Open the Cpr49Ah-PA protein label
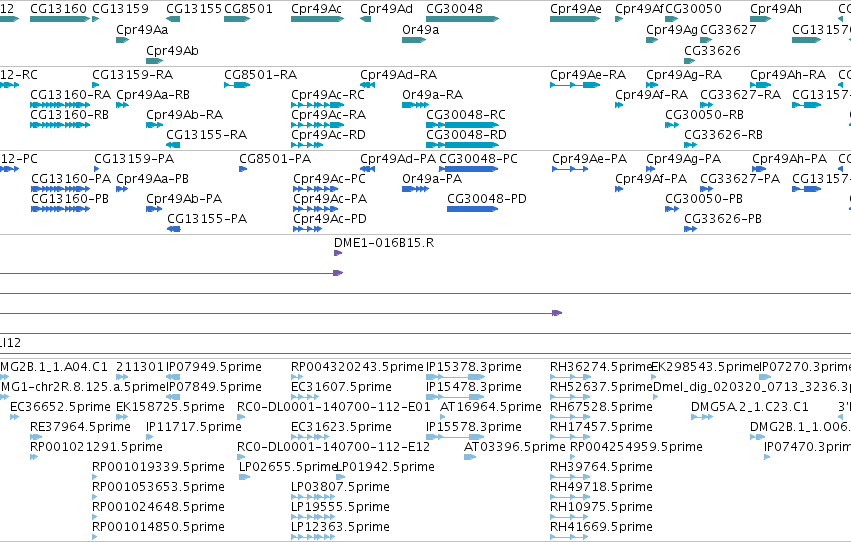 [x=790, y=159]
